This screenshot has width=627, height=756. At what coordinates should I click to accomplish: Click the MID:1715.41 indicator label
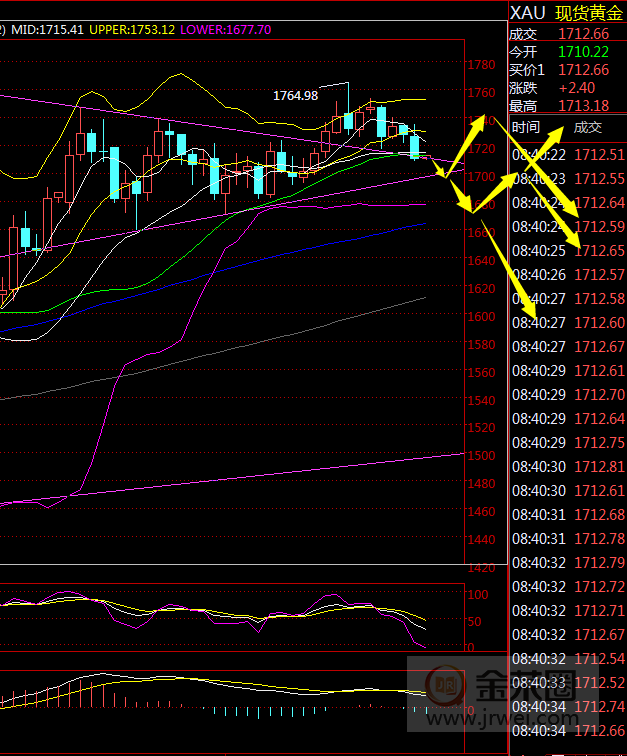[46, 31]
